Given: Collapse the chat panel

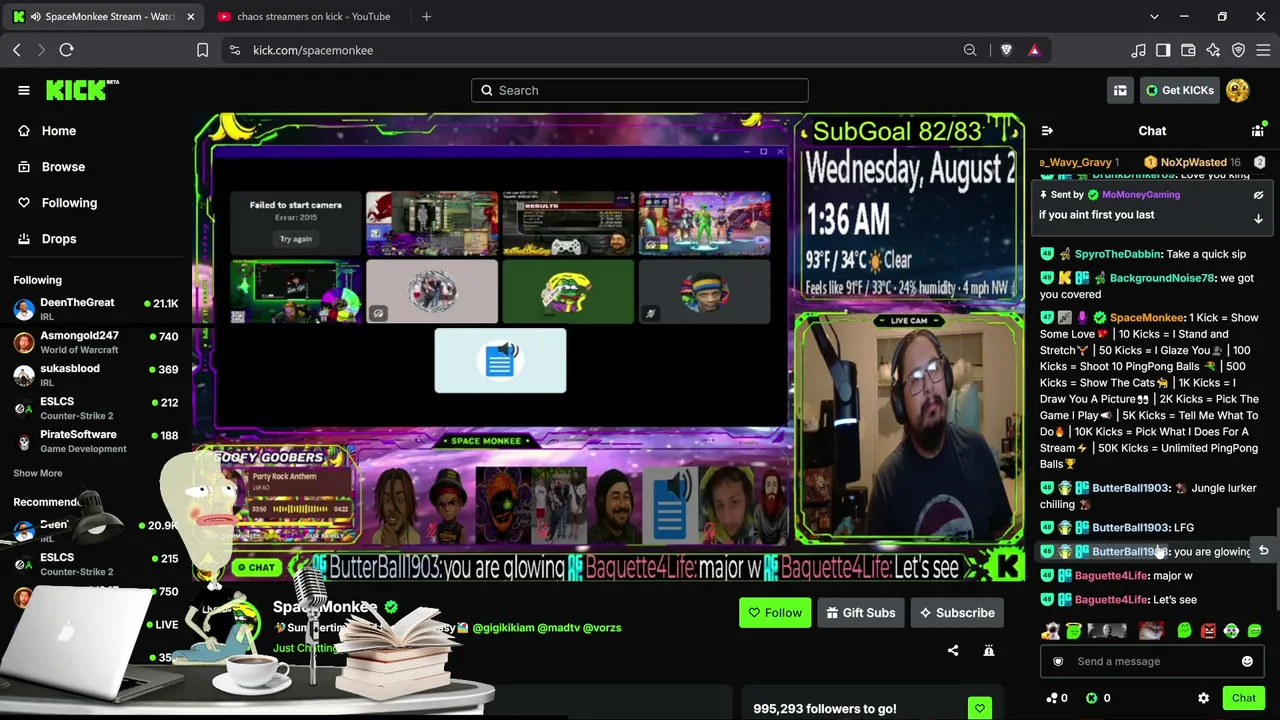Looking at the screenshot, I should [x=1047, y=131].
